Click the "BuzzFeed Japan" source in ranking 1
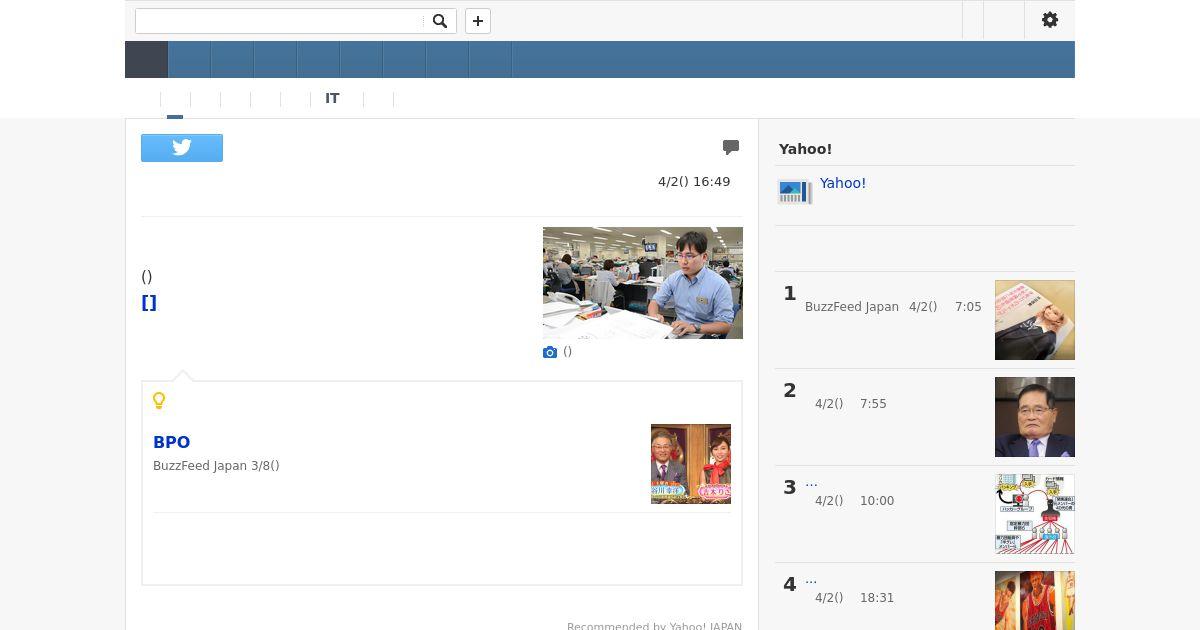This screenshot has width=1200, height=630. 852,307
